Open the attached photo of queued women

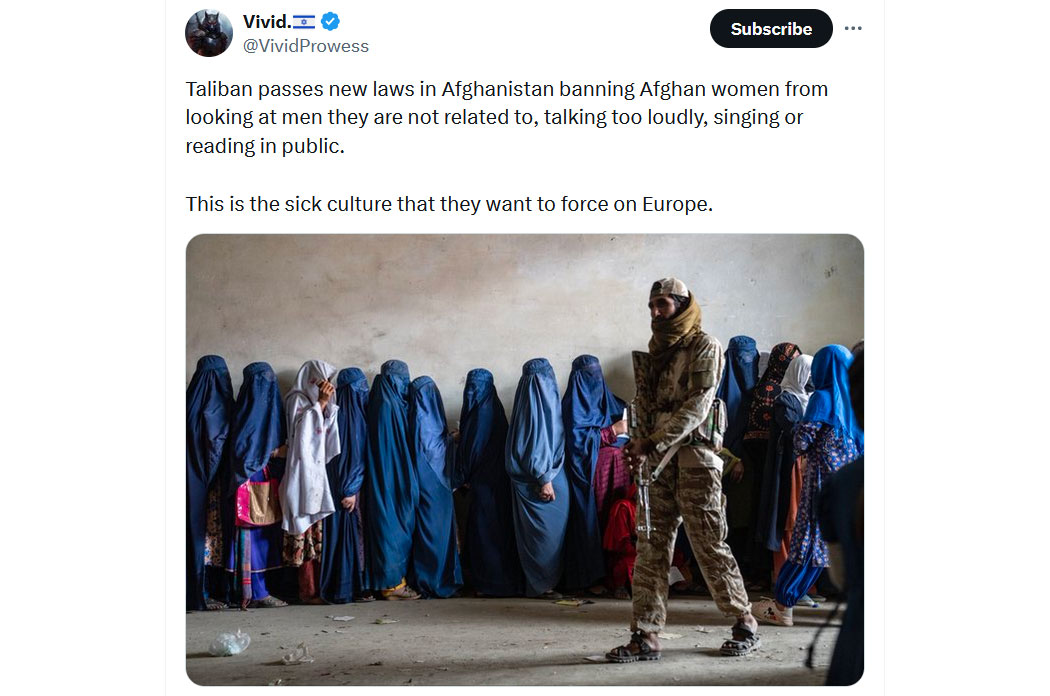coord(524,460)
